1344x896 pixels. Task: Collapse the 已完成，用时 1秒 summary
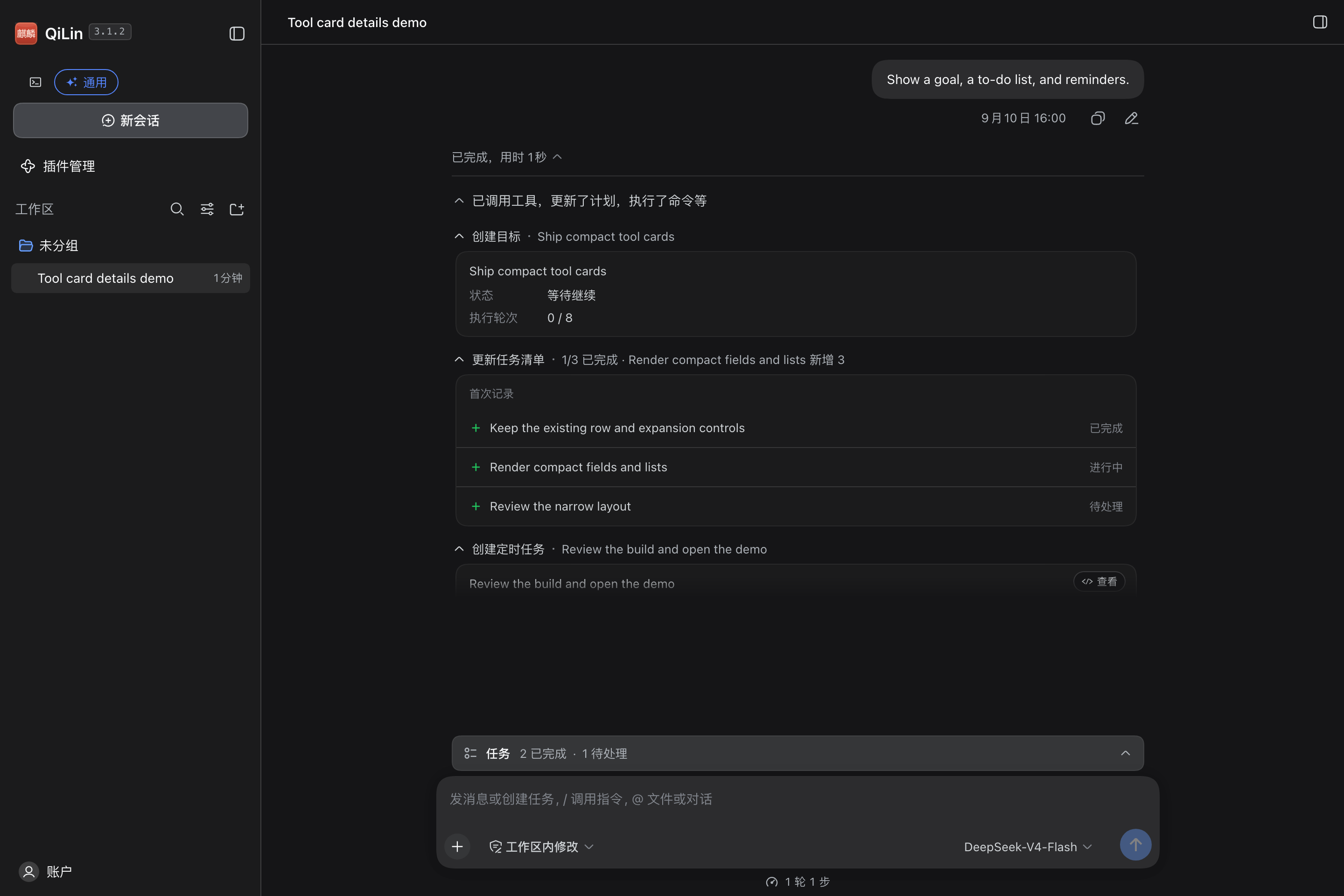click(507, 157)
